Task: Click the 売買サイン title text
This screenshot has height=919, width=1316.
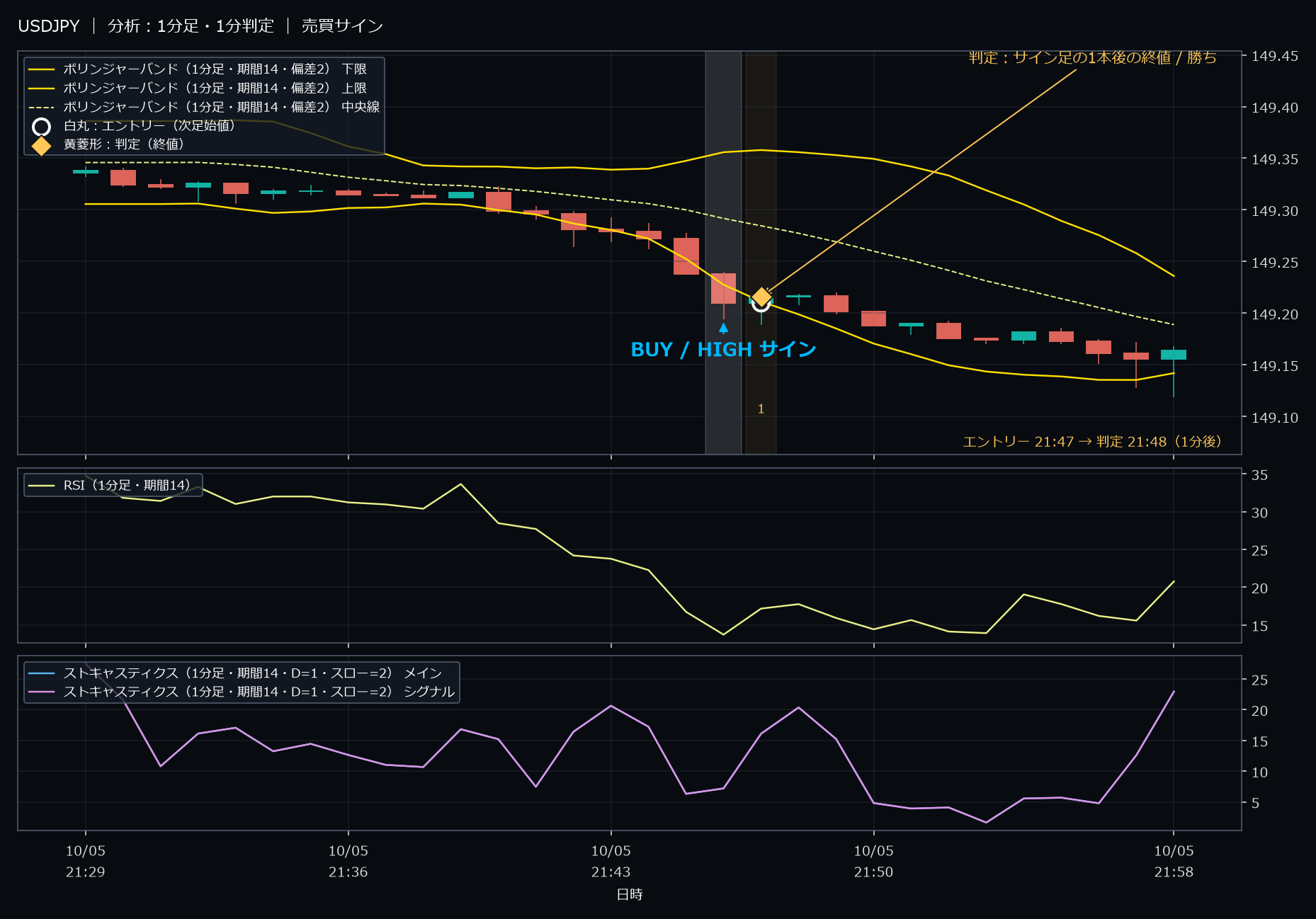Action: point(342,26)
